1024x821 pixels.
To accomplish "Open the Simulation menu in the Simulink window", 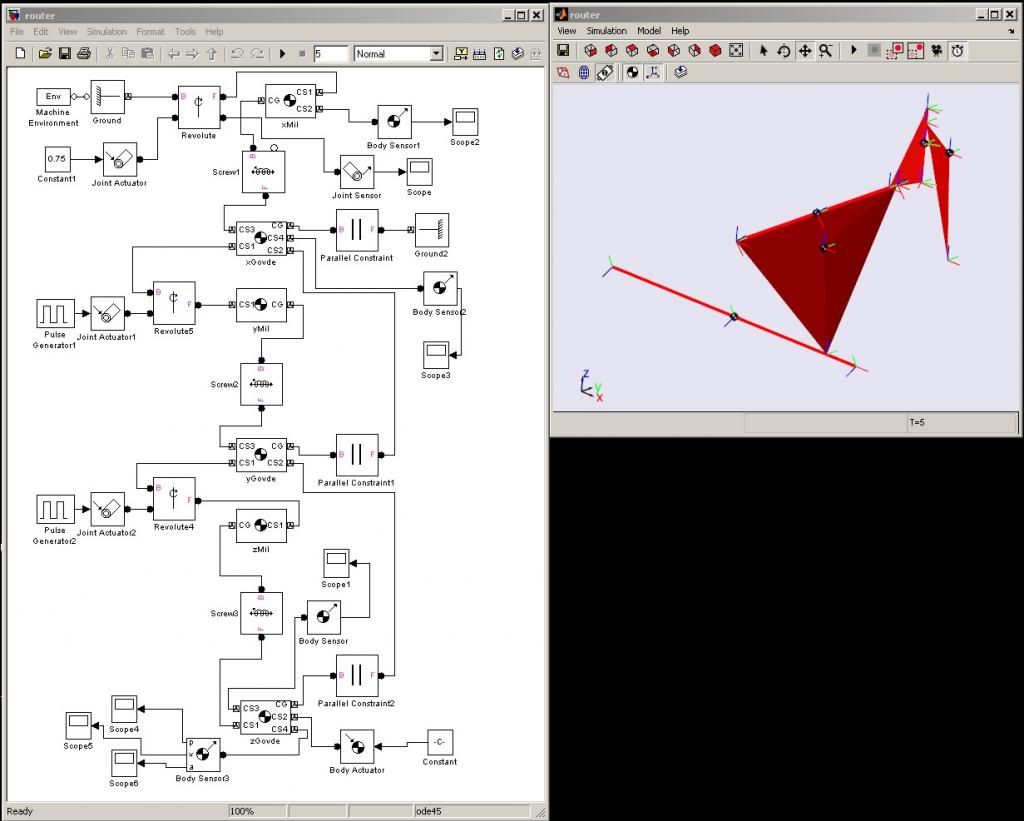I will tap(106, 31).
